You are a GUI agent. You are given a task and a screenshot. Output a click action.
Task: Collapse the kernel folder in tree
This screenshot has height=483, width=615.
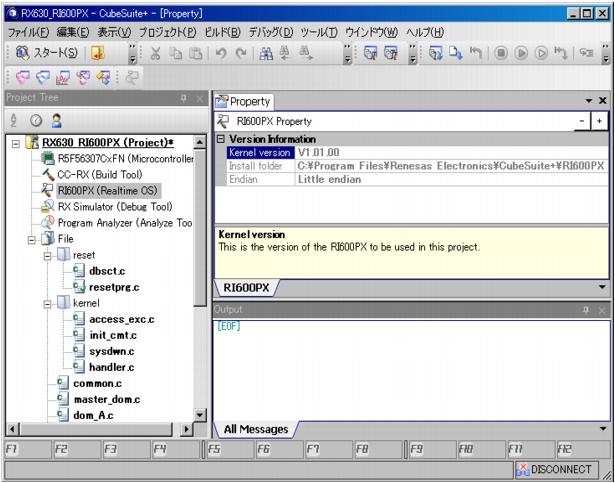pyautogui.click(x=46, y=302)
